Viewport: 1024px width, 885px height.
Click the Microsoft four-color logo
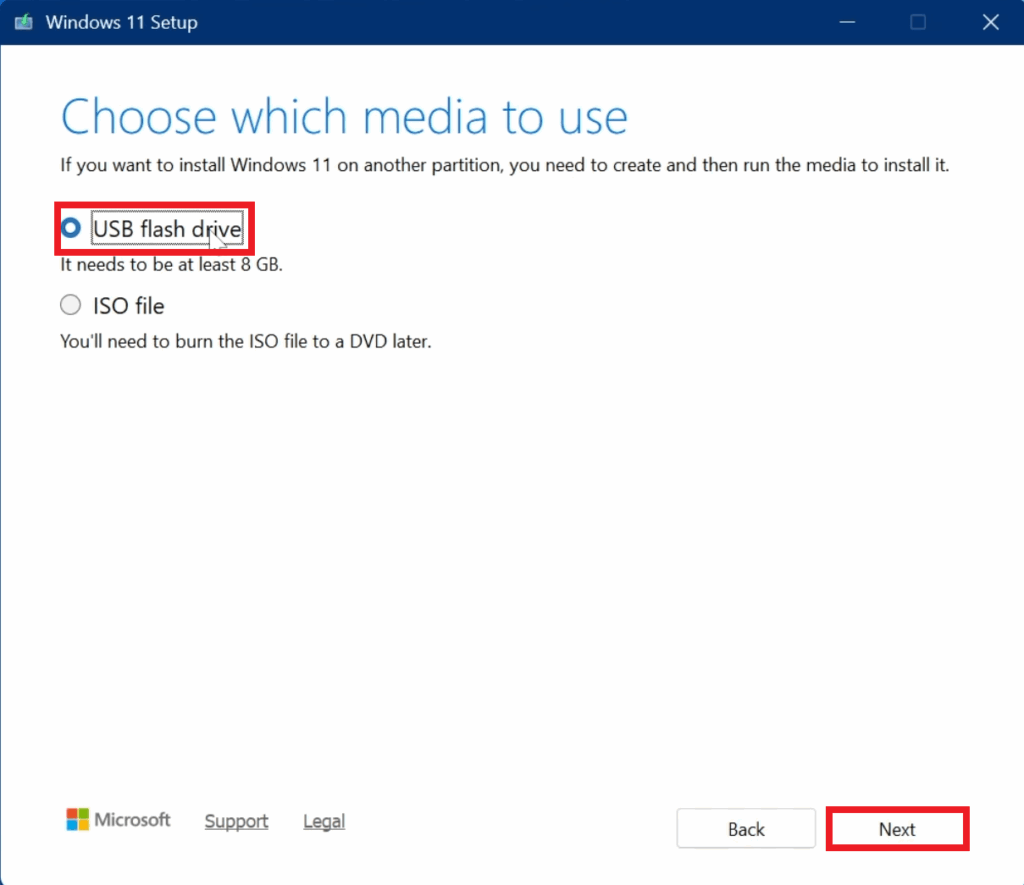77,820
